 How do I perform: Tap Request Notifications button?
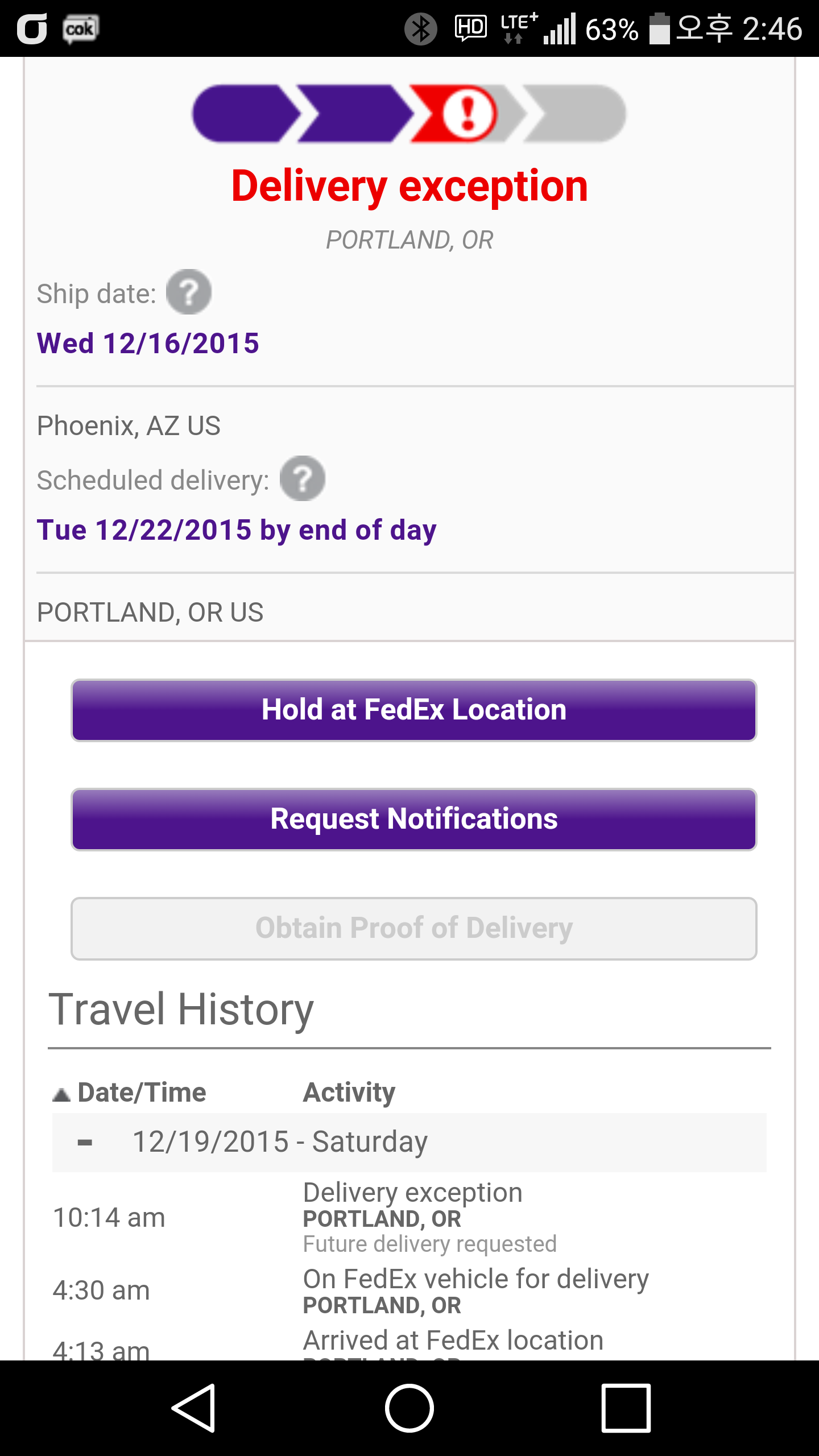pyautogui.click(x=414, y=820)
